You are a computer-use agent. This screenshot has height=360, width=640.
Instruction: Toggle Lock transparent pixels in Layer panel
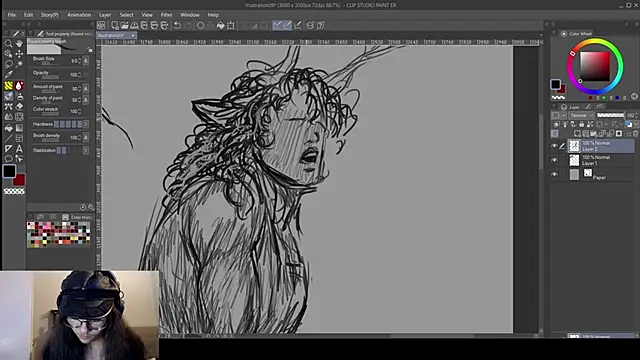click(590, 124)
